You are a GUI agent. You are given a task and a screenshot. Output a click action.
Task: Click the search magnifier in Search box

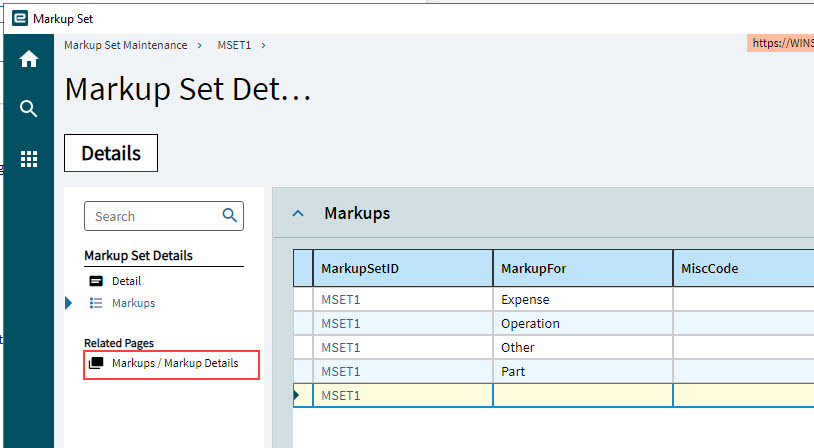(229, 215)
